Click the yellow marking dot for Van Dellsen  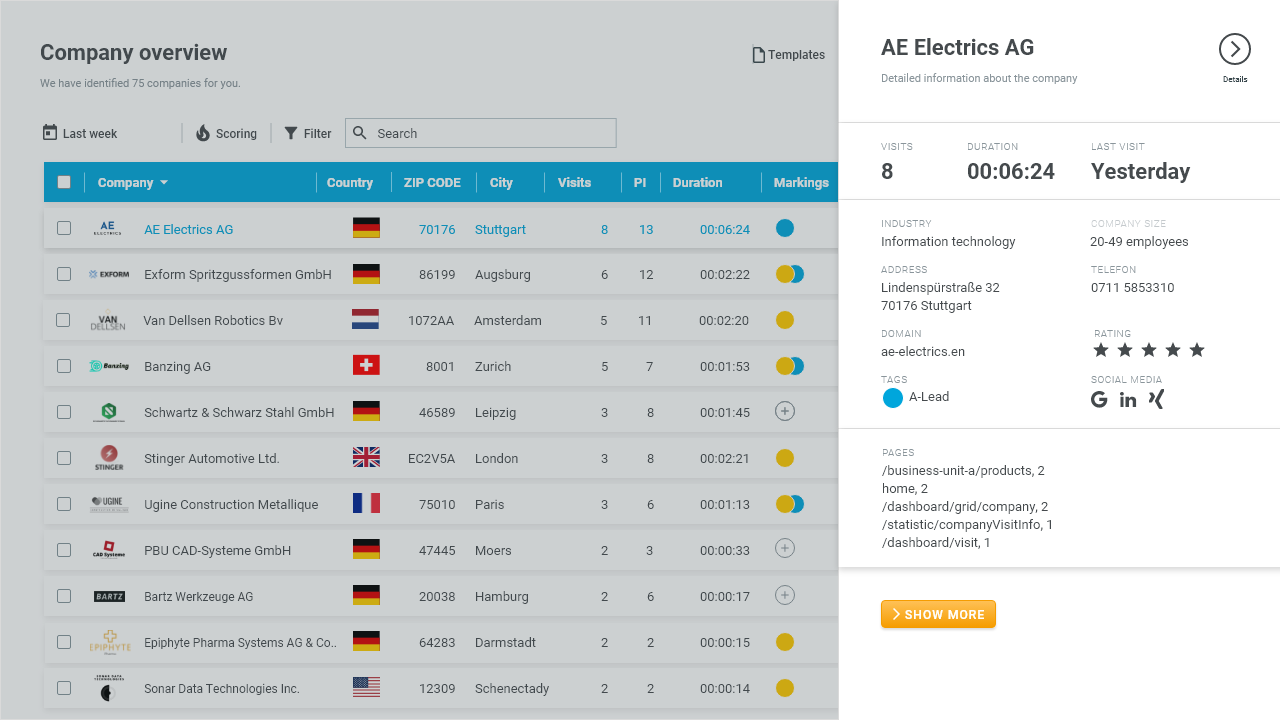pos(785,320)
